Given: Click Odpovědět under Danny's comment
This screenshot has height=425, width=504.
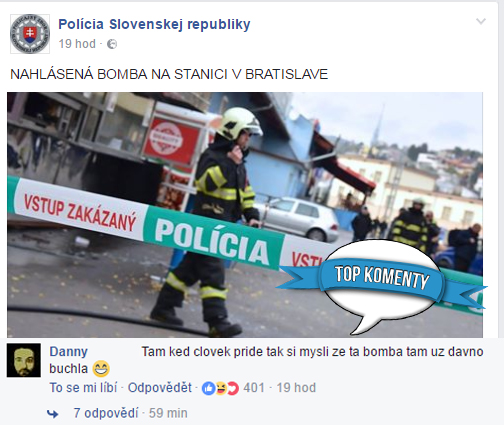Looking at the screenshot, I should click(160, 388).
